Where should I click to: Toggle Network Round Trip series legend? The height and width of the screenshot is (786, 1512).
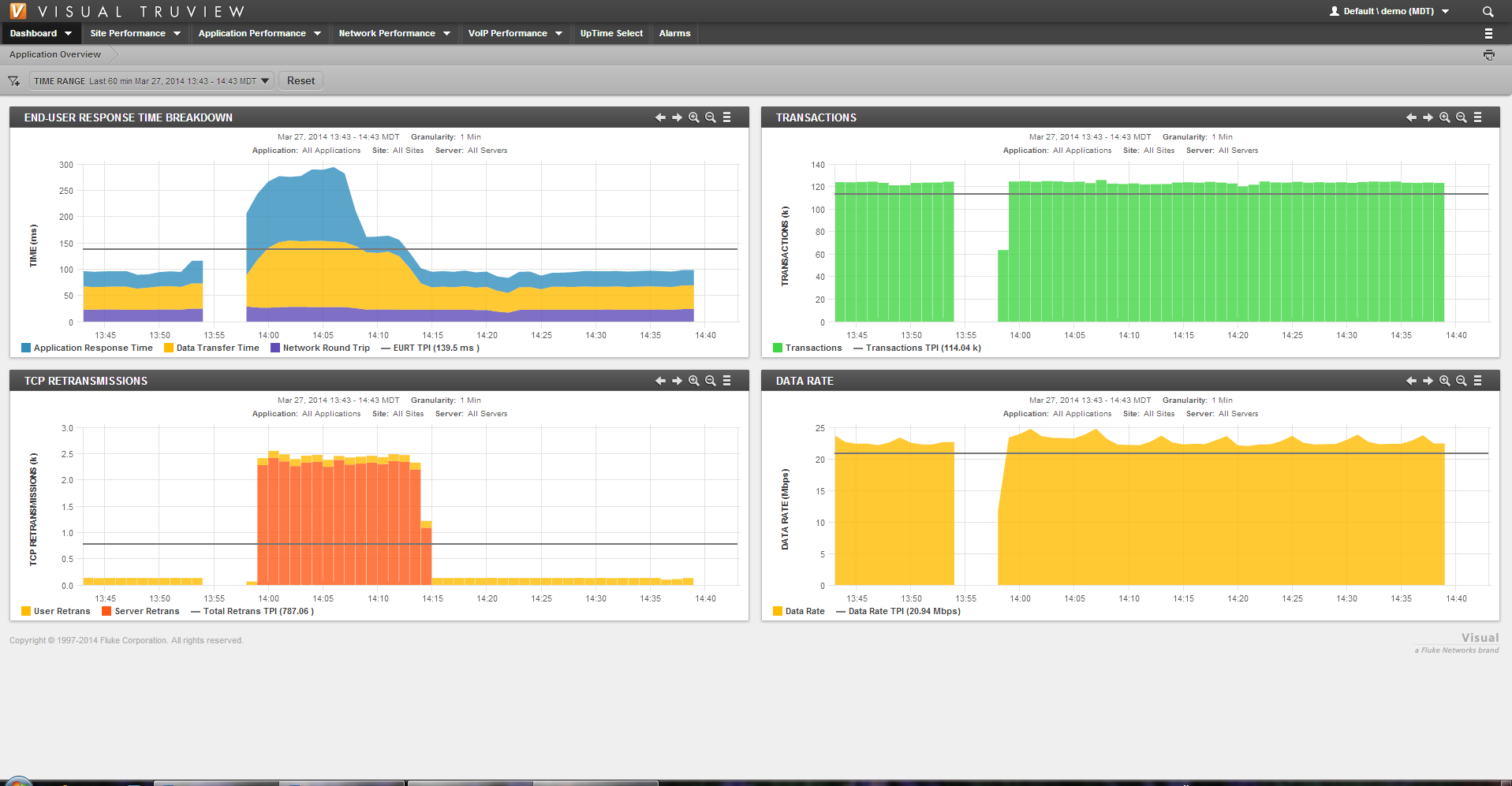[320, 348]
